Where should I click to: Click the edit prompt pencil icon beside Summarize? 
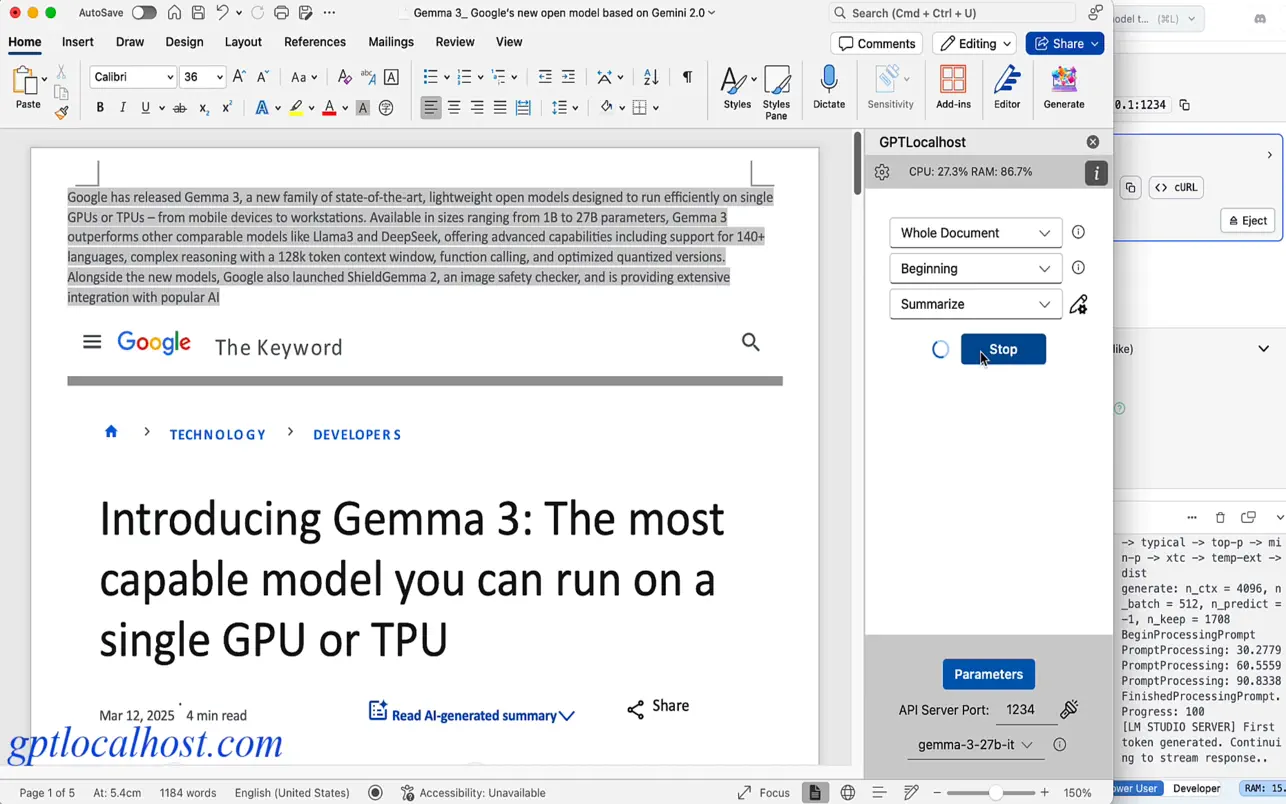[1078, 305]
